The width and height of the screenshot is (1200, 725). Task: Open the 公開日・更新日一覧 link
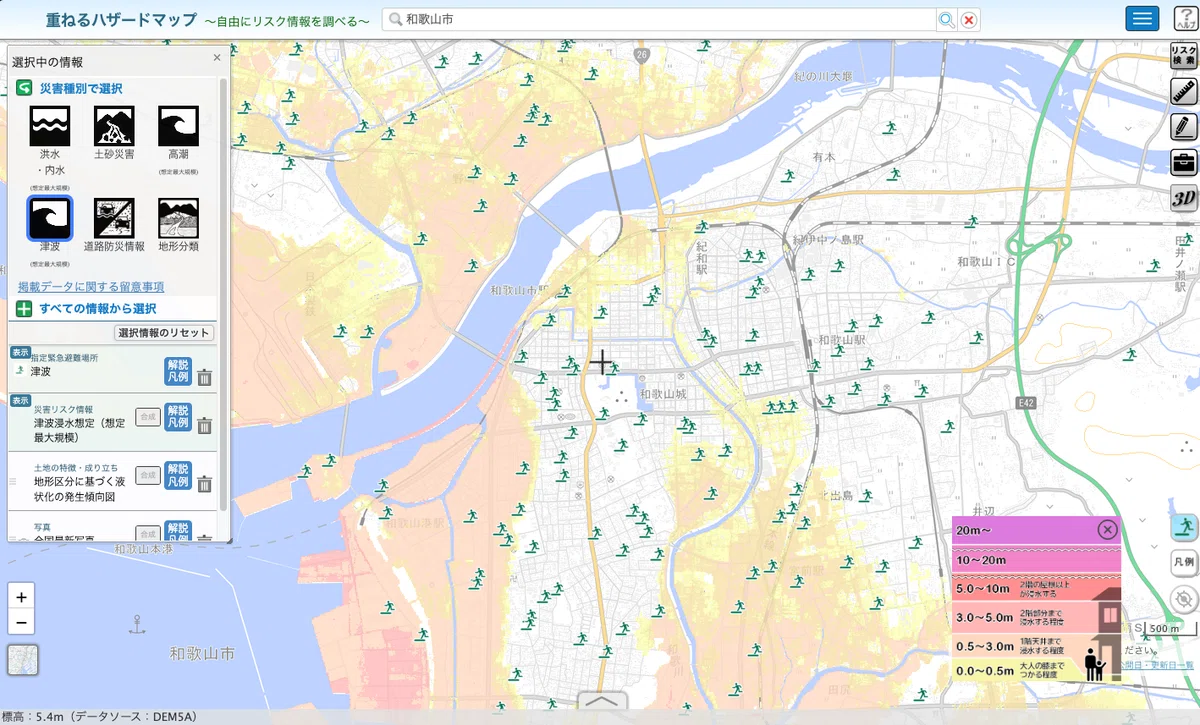[x=1158, y=664]
